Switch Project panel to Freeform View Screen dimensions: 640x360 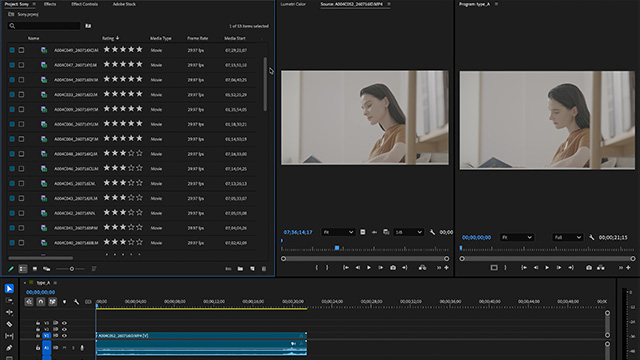click(47, 269)
